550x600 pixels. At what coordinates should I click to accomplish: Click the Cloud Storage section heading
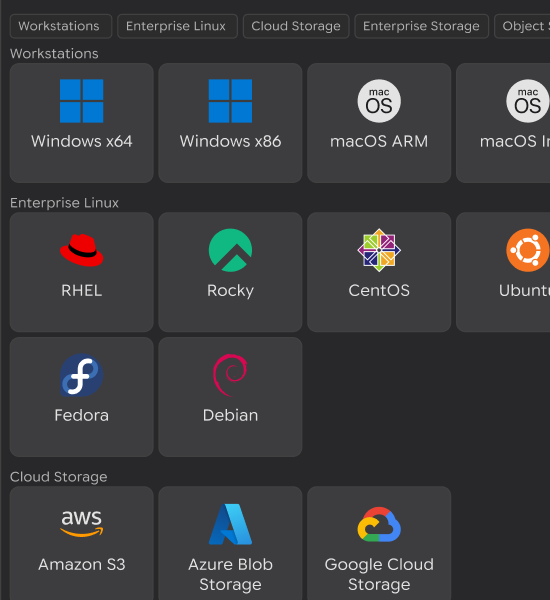[x=59, y=477]
